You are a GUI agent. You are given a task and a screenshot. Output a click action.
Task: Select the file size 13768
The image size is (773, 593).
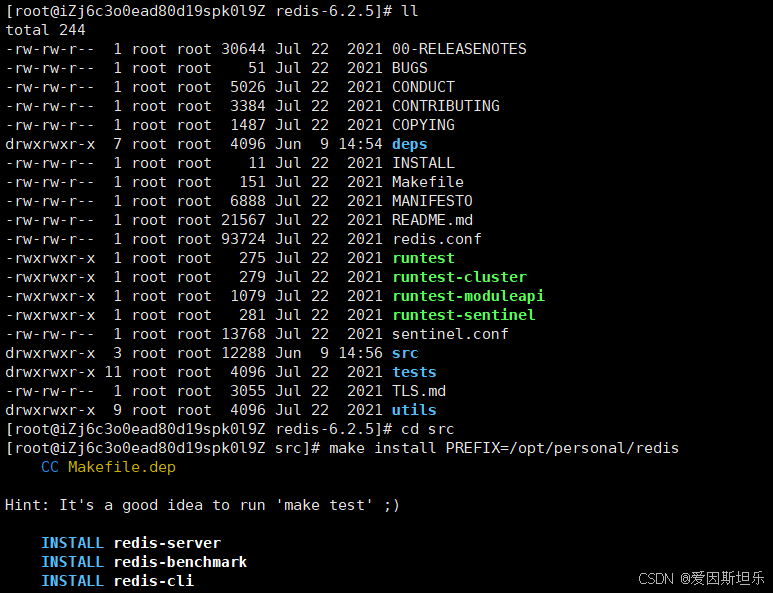point(243,334)
